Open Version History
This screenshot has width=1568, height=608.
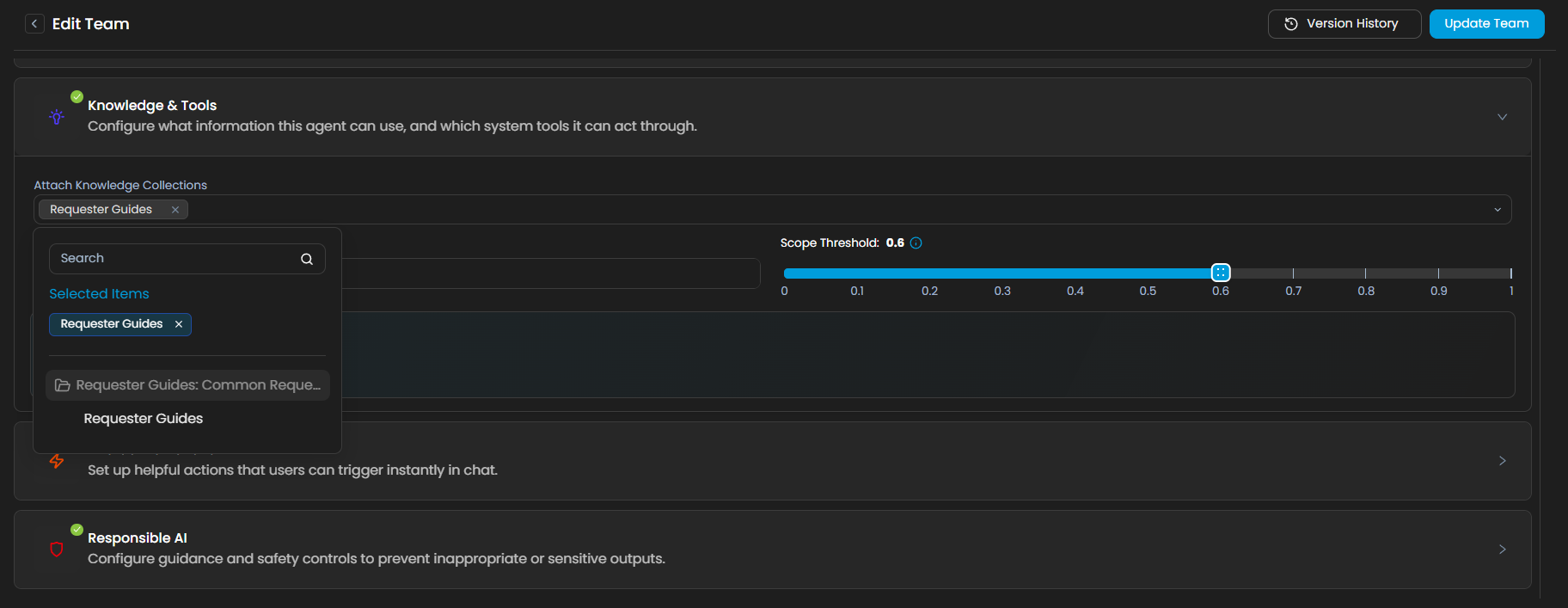[1344, 24]
